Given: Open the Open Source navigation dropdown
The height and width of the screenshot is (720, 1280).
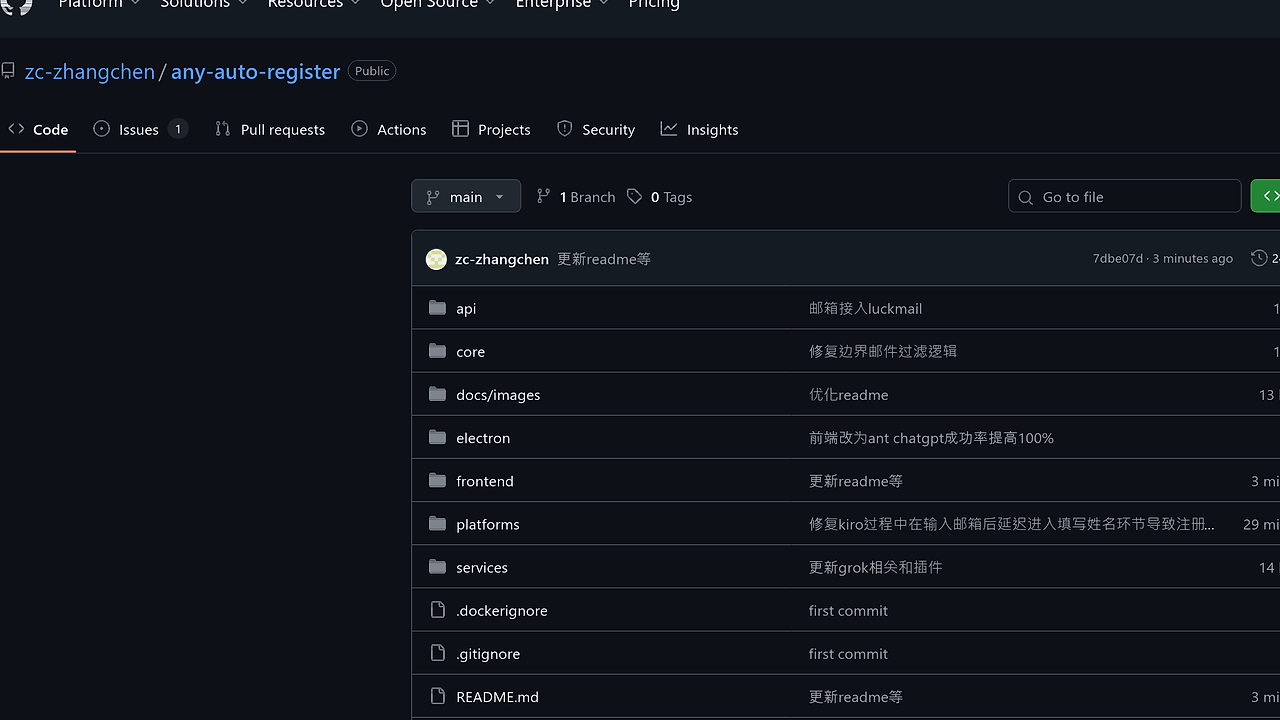Looking at the screenshot, I should [438, 4].
